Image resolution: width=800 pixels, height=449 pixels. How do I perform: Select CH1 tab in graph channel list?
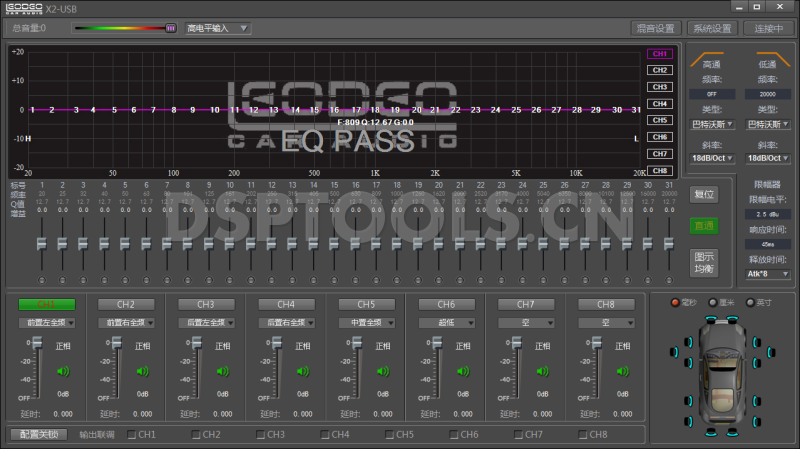coord(660,54)
